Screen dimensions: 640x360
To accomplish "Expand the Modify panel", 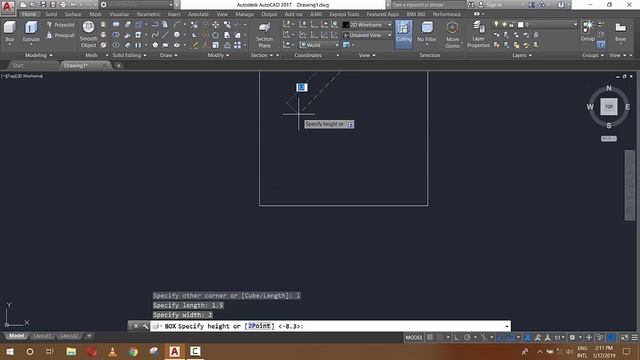I will click(x=218, y=55).
